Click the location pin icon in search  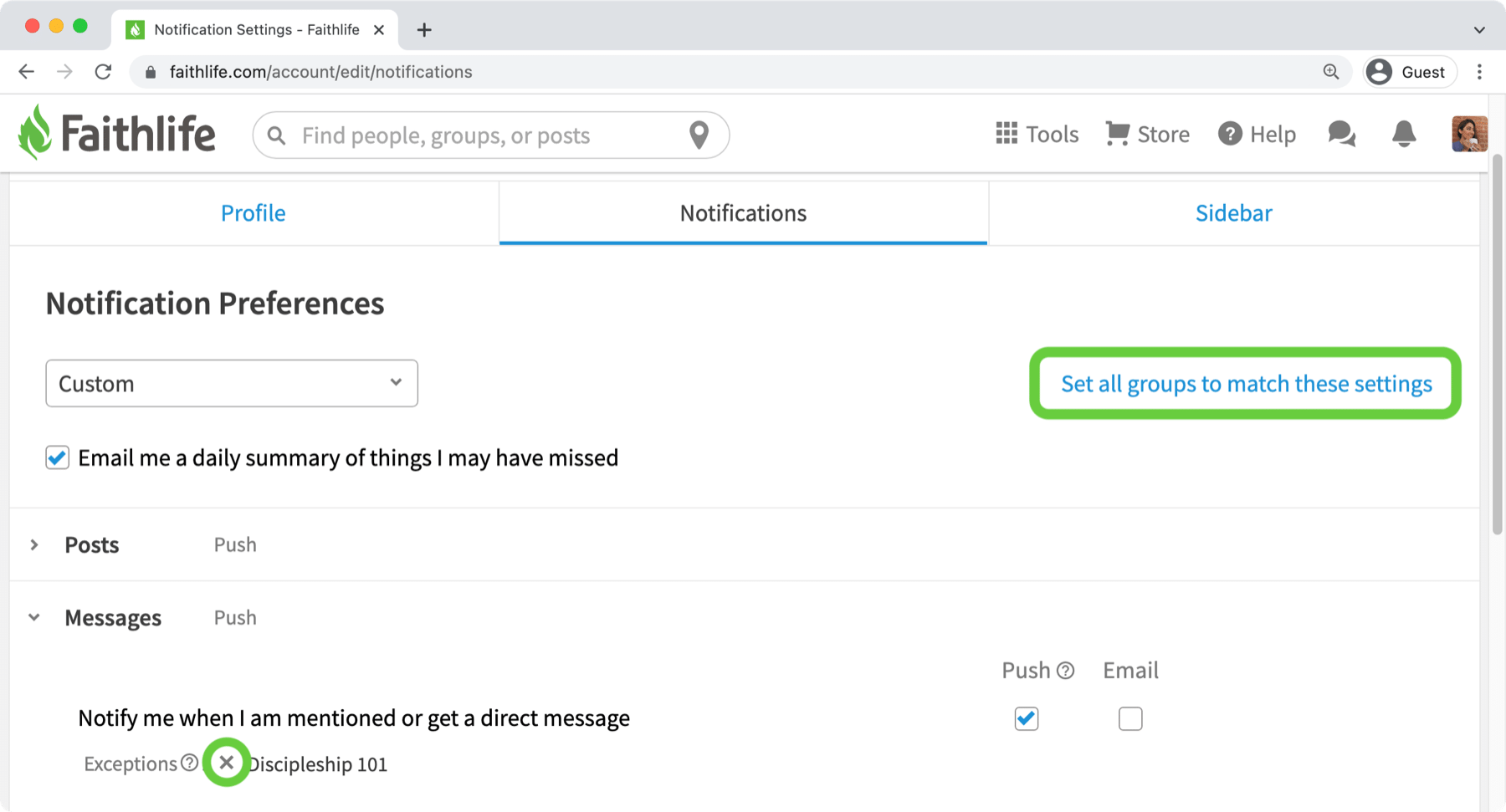pyautogui.click(x=699, y=135)
